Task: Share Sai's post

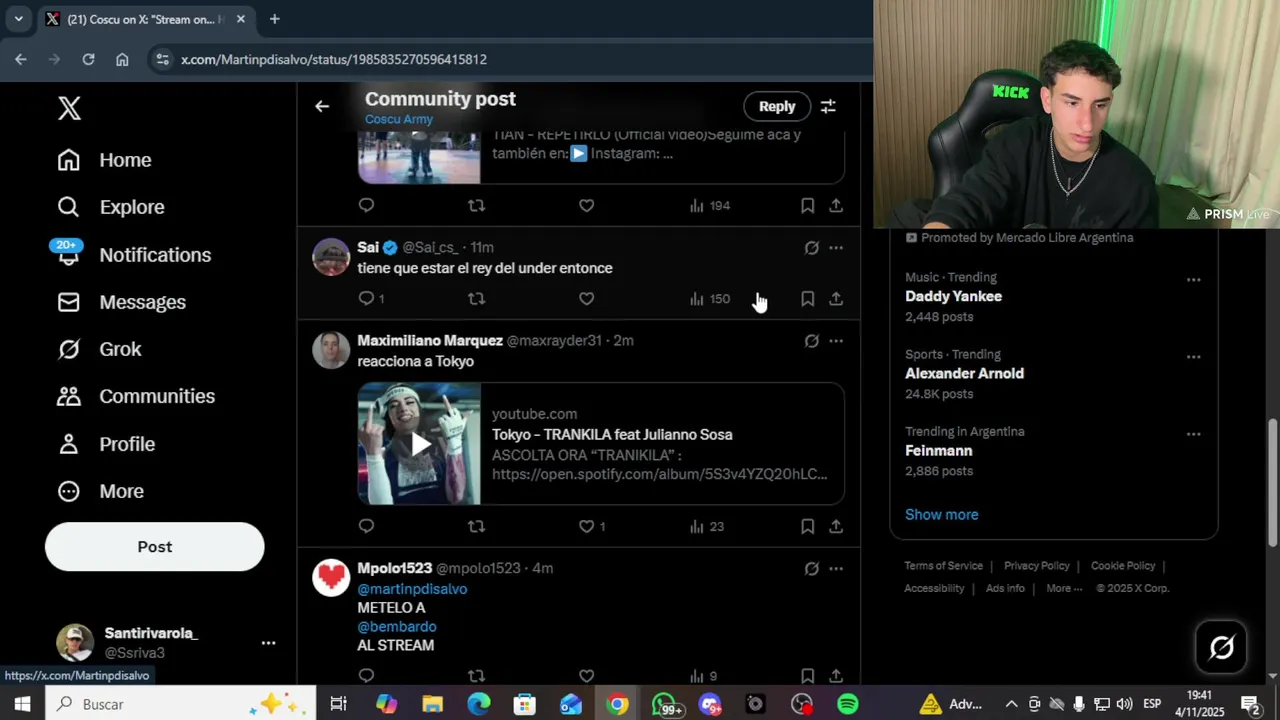Action: [x=836, y=298]
